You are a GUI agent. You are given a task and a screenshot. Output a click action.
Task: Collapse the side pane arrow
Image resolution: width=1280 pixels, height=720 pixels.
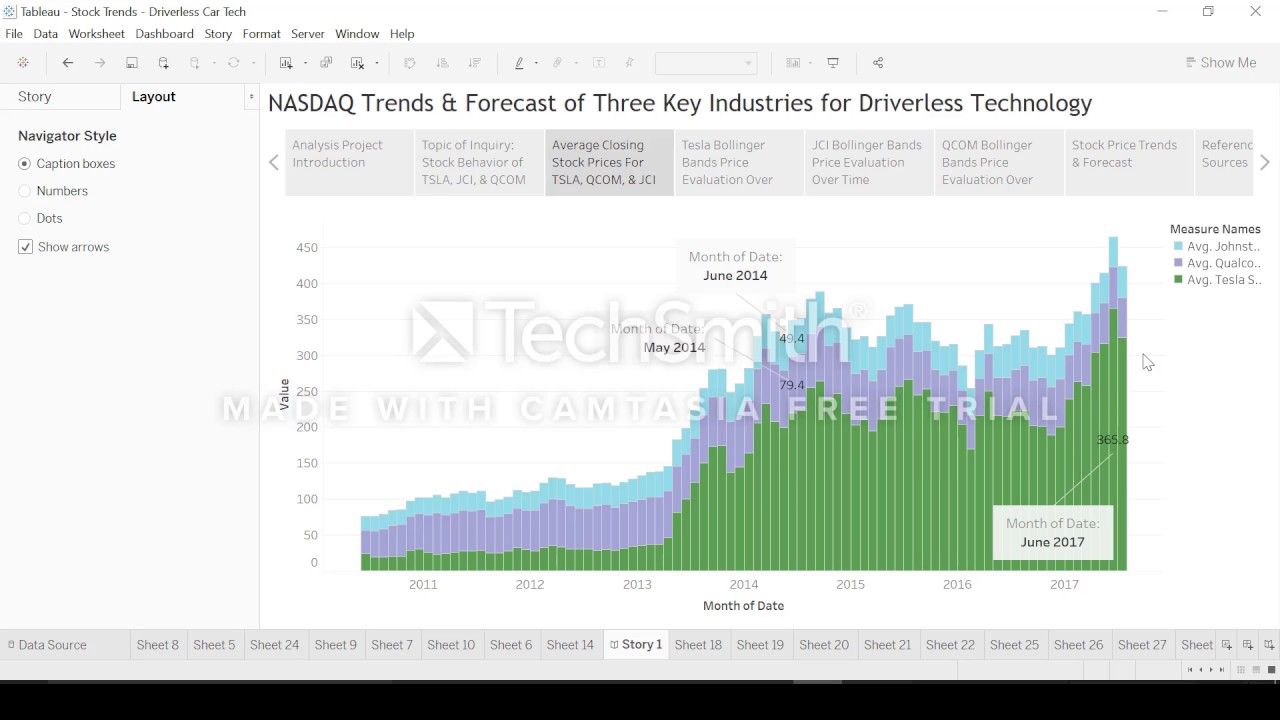pos(251,97)
